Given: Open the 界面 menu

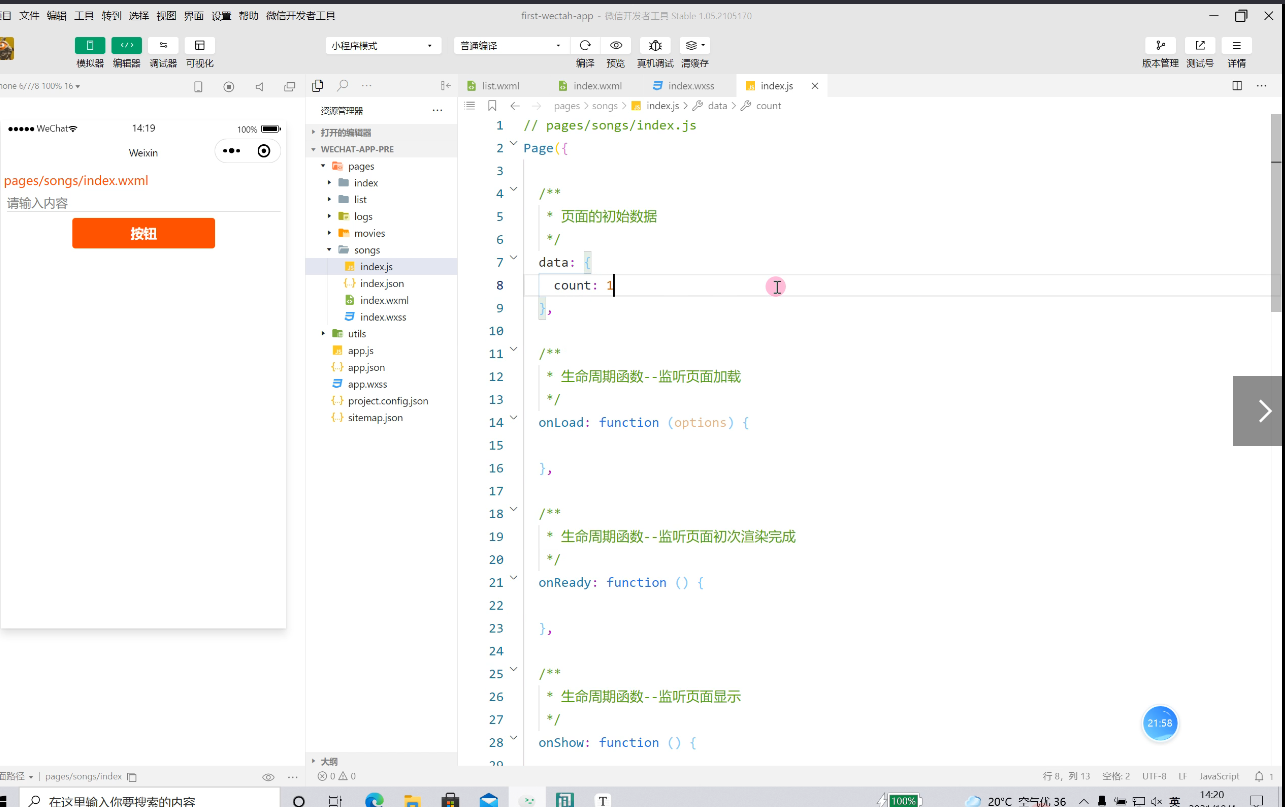Looking at the screenshot, I should pyautogui.click(x=194, y=16).
